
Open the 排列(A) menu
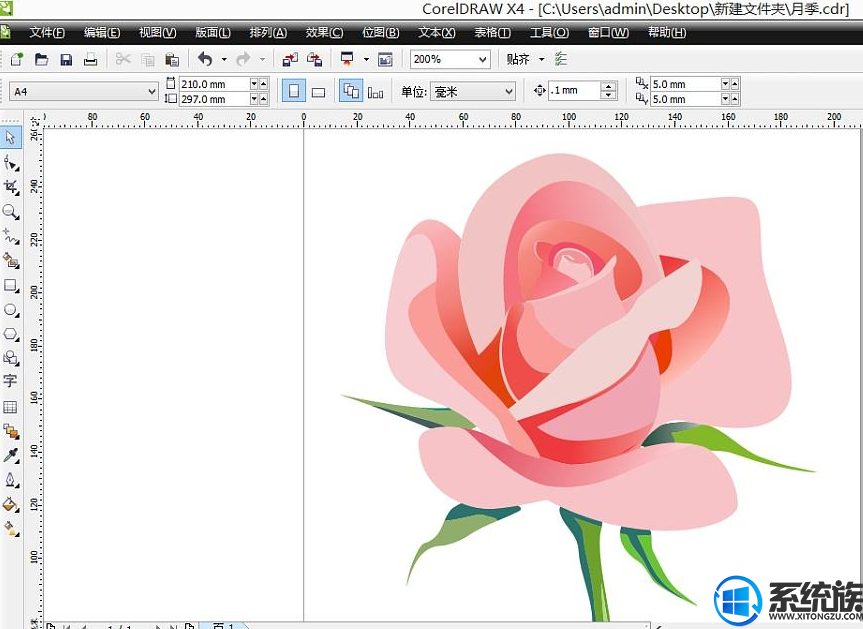[268, 32]
